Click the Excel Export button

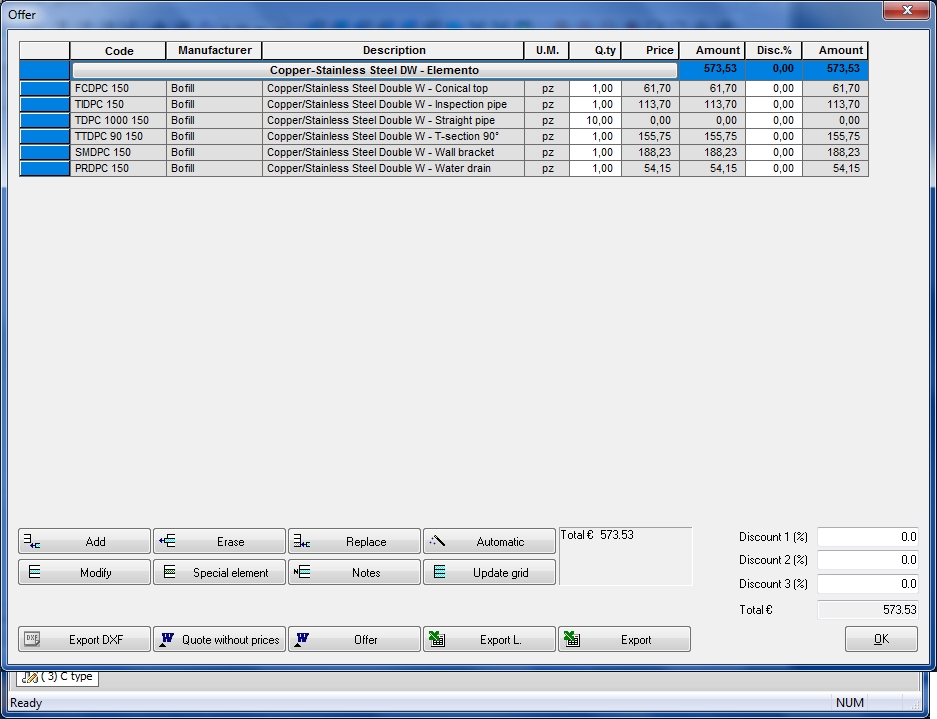point(624,640)
